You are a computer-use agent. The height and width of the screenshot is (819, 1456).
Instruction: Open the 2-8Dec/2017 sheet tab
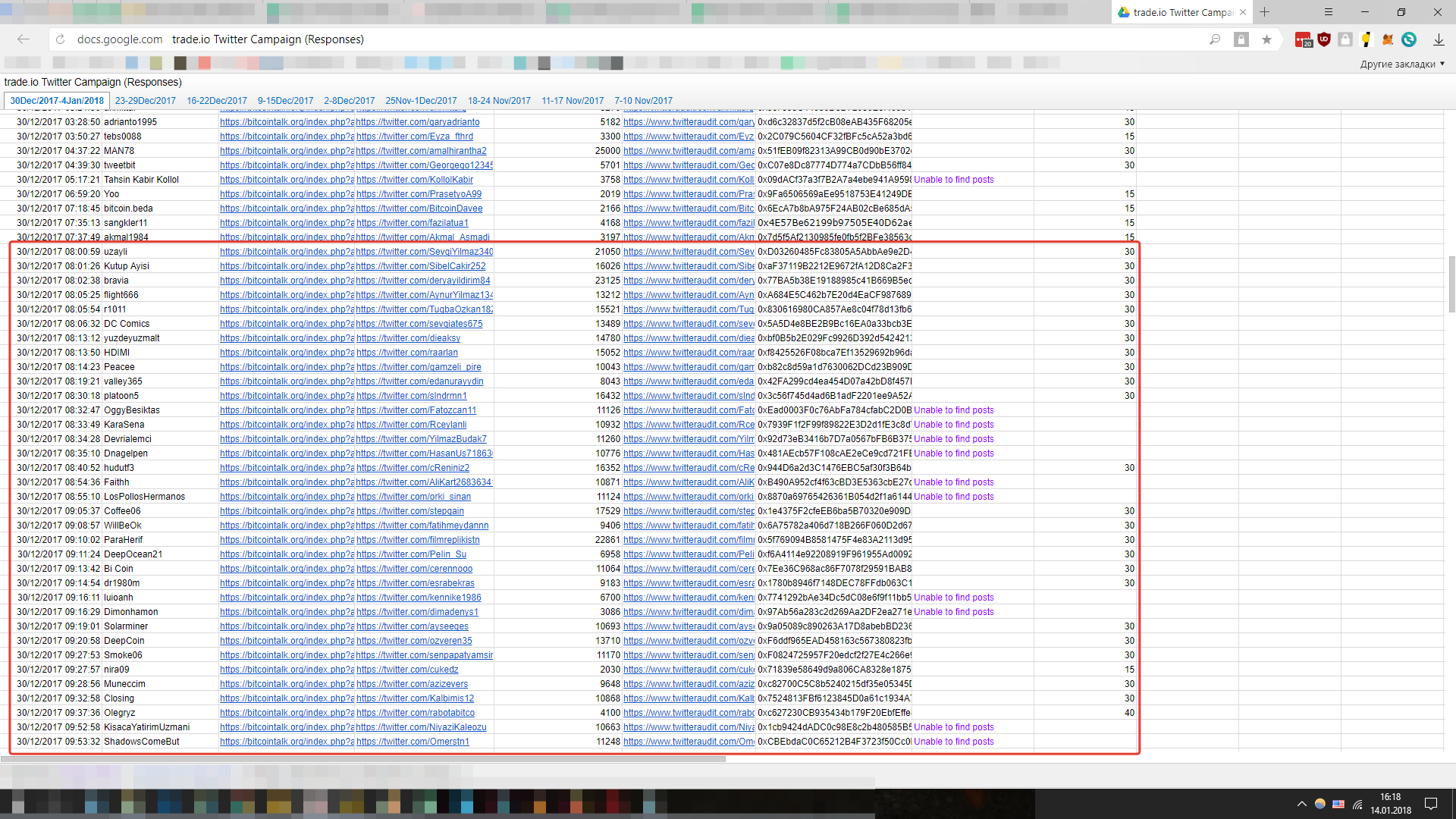coord(350,101)
